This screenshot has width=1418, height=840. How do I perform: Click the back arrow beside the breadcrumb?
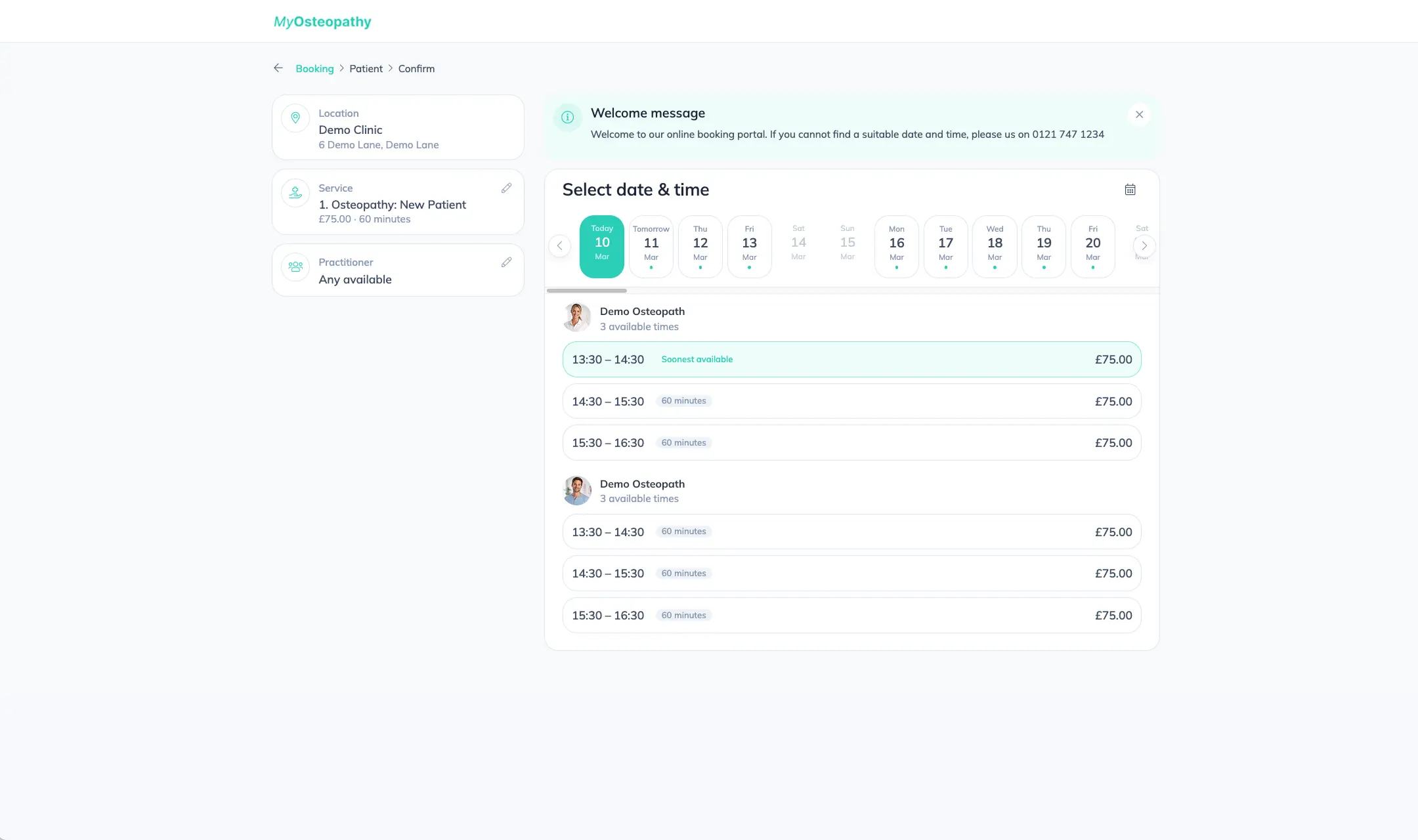[x=278, y=68]
